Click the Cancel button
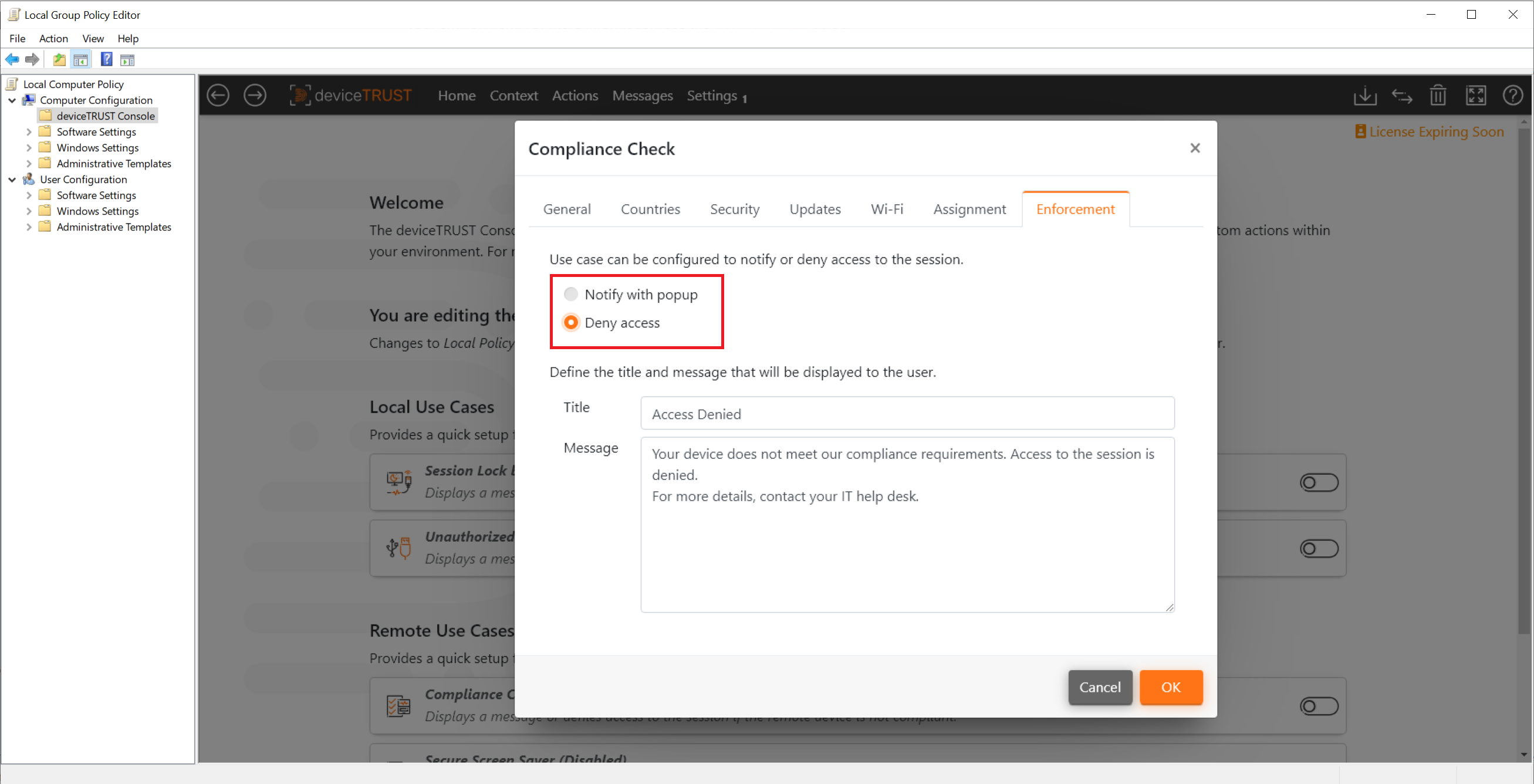 (1099, 687)
